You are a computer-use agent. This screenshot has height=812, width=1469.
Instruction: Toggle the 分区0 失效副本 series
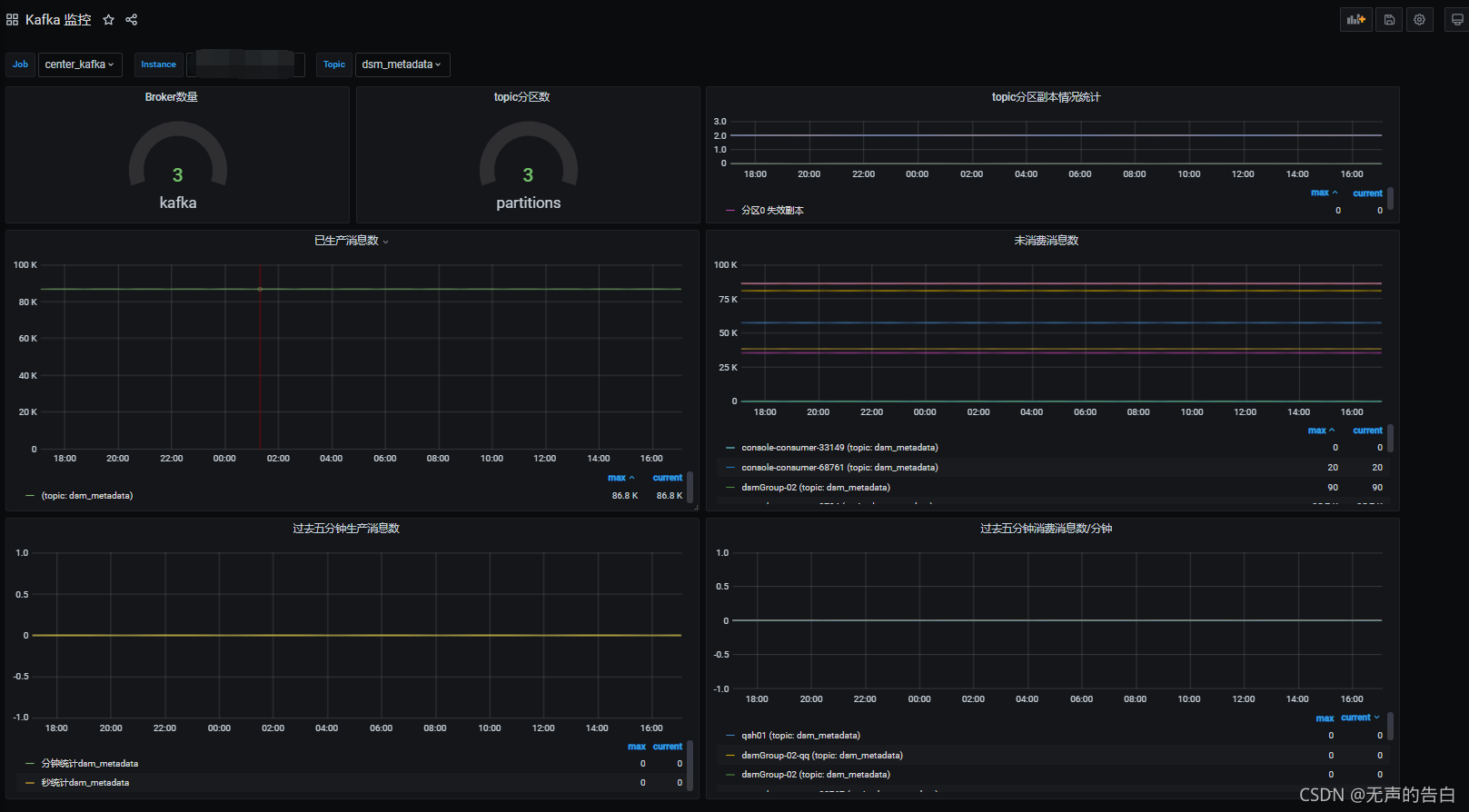point(772,211)
